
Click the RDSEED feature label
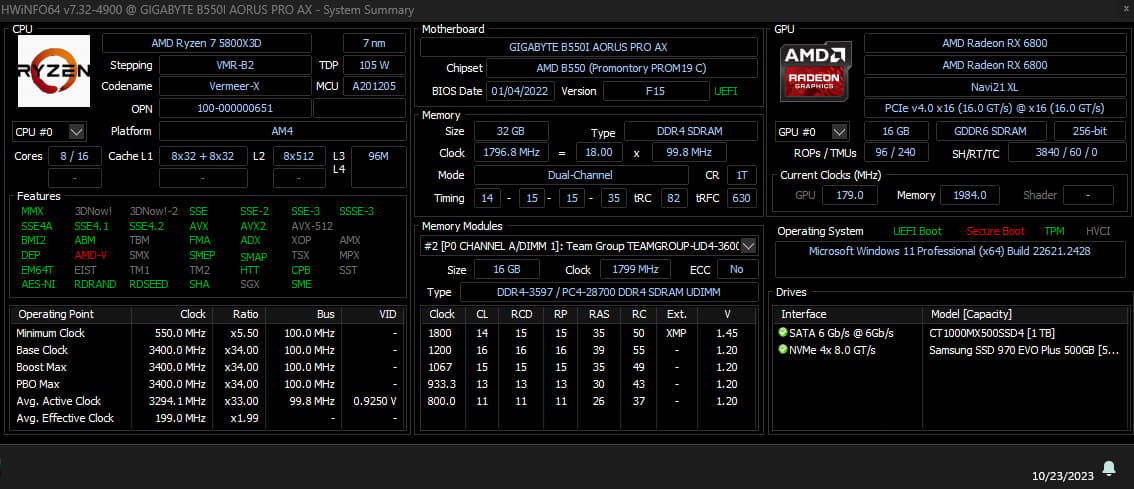[x=149, y=284]
